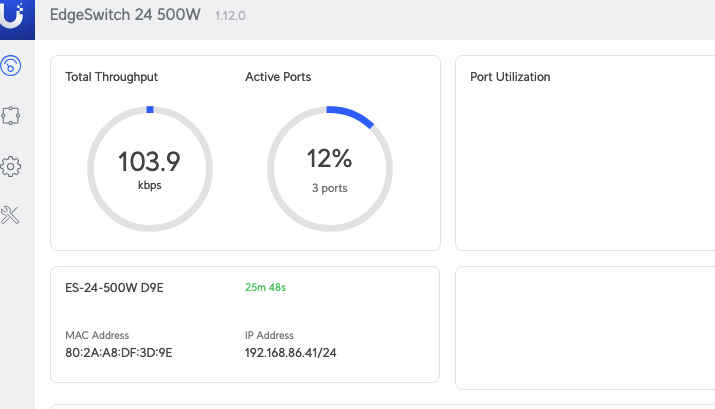Open the Tools wrench icon in the sidebar

tap(11, 215)
